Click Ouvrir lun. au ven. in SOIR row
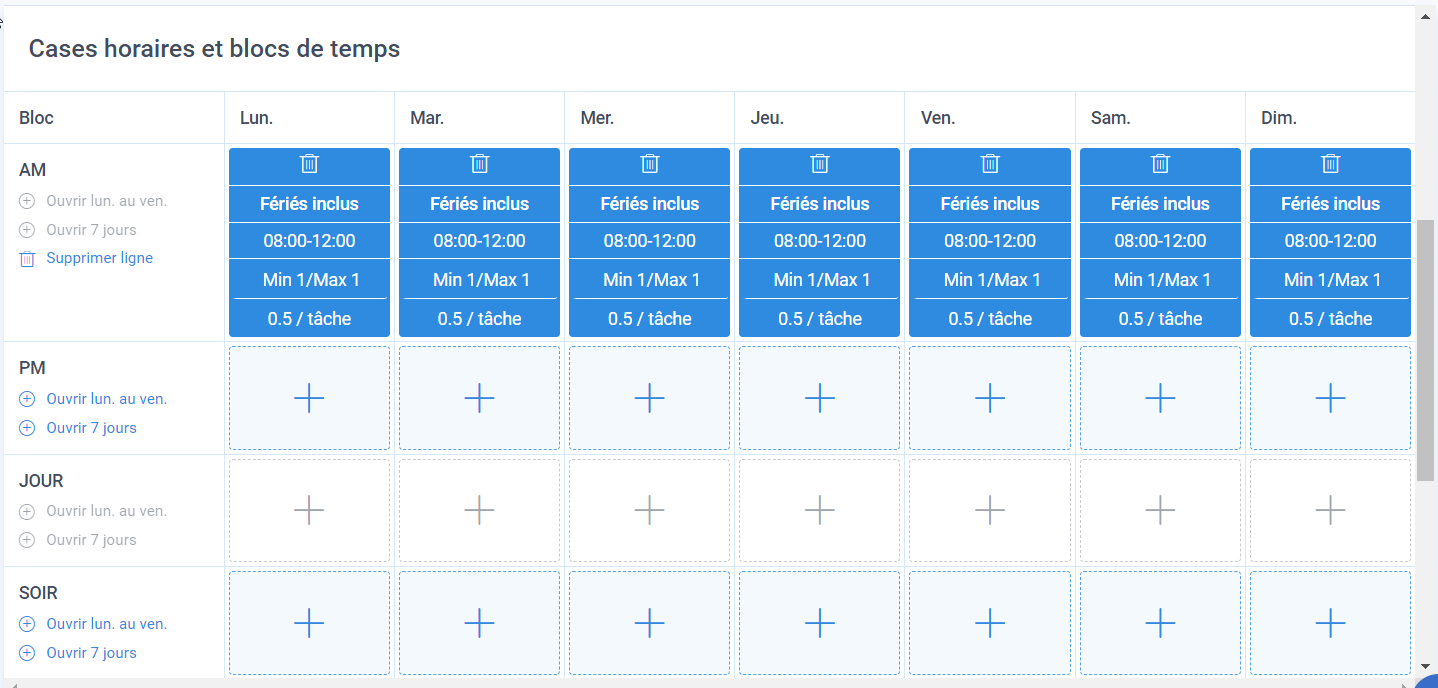1438x688 pixels. 93,624
